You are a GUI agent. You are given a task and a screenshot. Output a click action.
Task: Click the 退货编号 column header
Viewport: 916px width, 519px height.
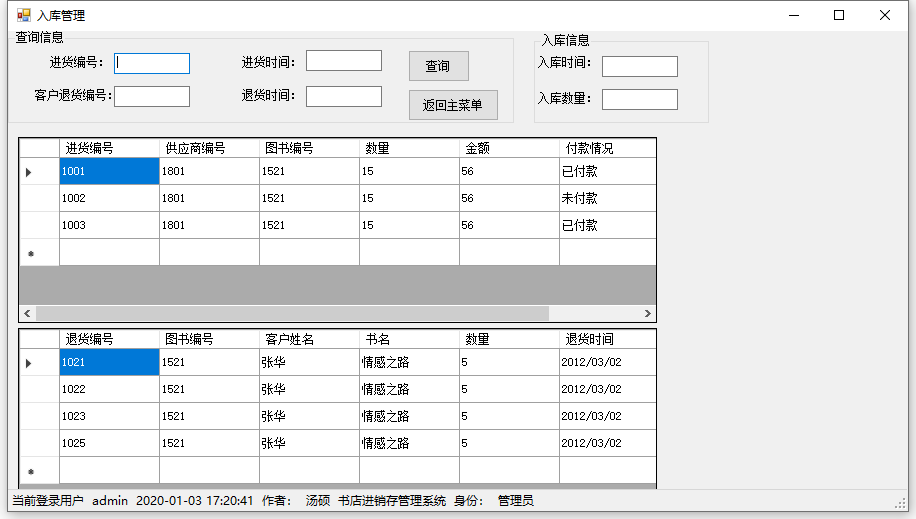point(109,339)
